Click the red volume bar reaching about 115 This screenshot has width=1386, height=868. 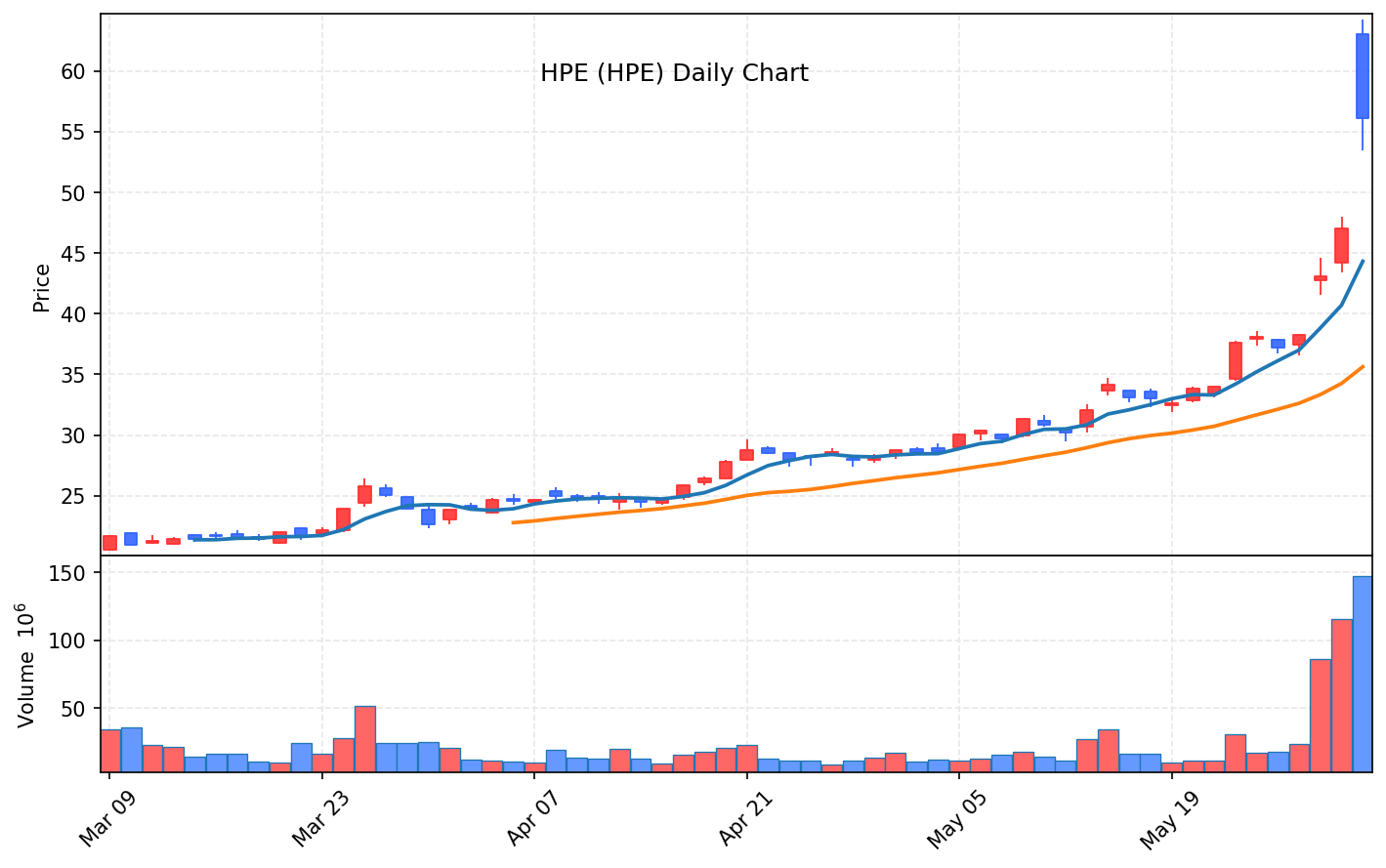(1341, 695)
